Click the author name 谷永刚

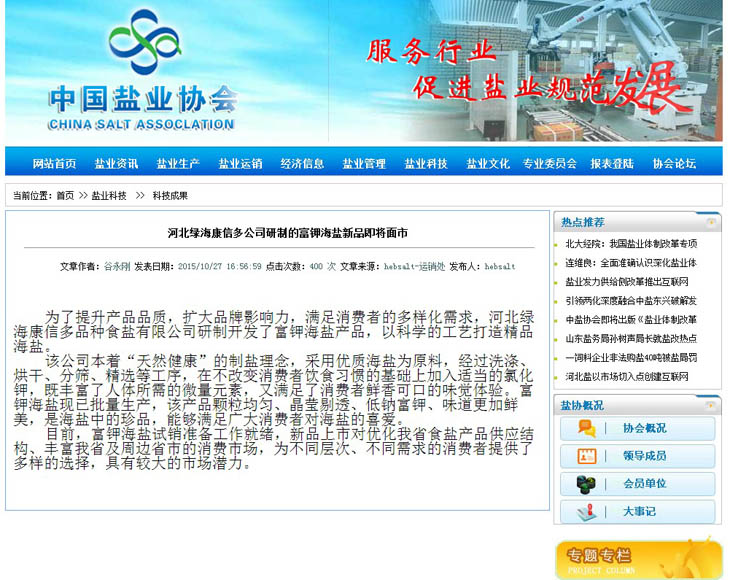pos(117,266)
